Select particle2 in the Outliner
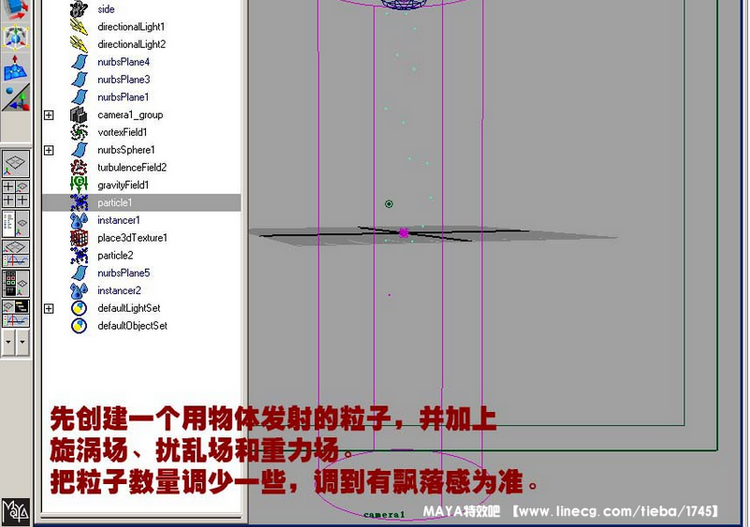The width and height of the screenshot is (750, 527). tap(115, 255)
